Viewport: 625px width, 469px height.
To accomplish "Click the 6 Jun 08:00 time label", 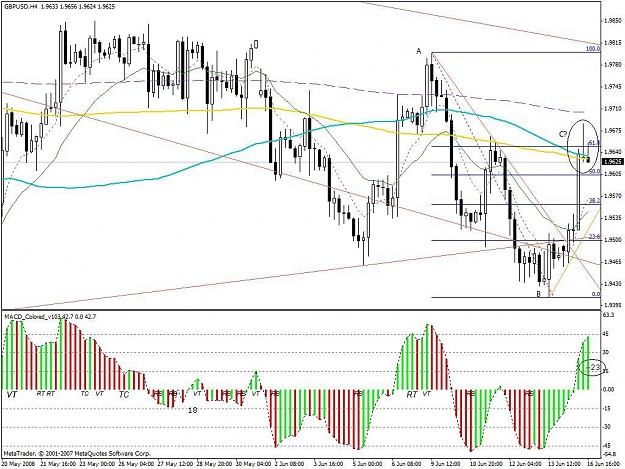I will 407,464.
